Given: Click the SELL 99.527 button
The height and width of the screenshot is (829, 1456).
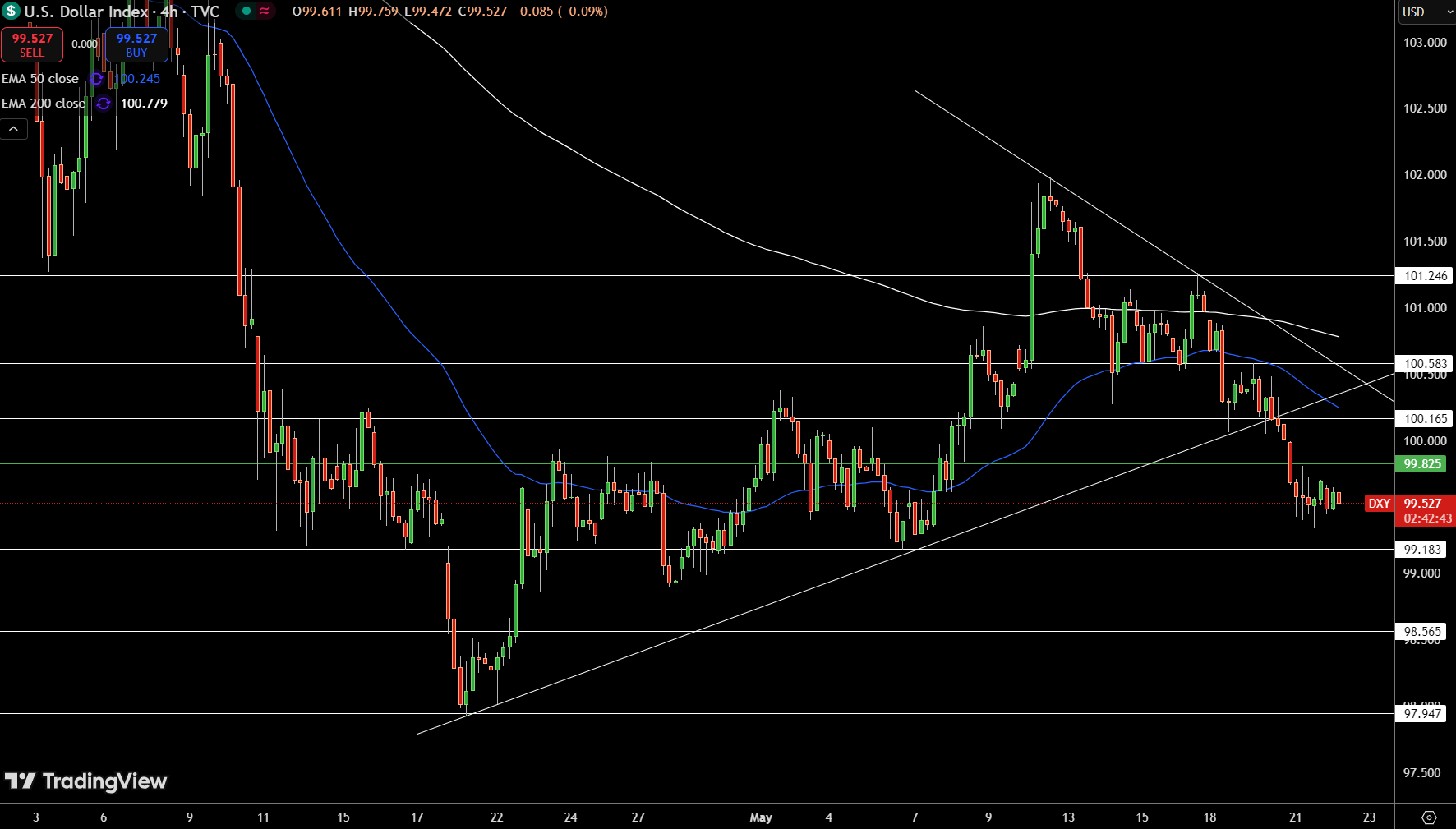Looking at the screenshot, I should coord(32,45).
